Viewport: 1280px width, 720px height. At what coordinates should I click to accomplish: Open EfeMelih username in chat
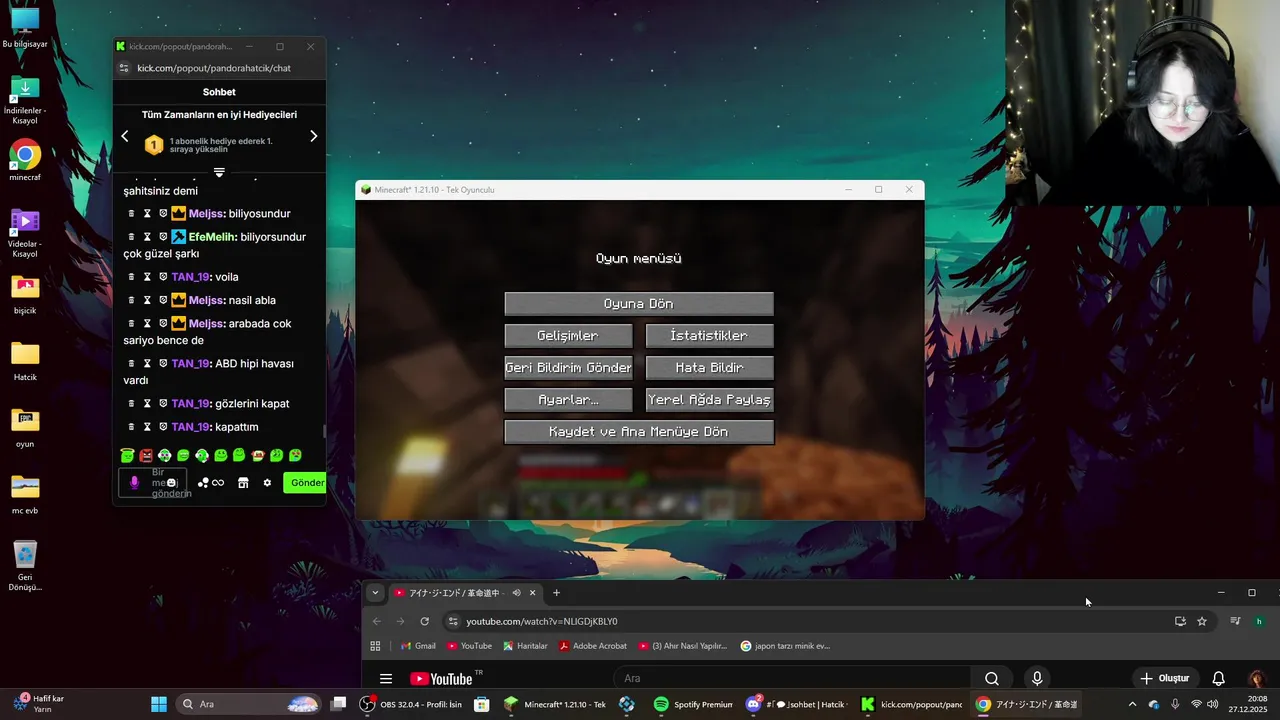tap(212, 237)
